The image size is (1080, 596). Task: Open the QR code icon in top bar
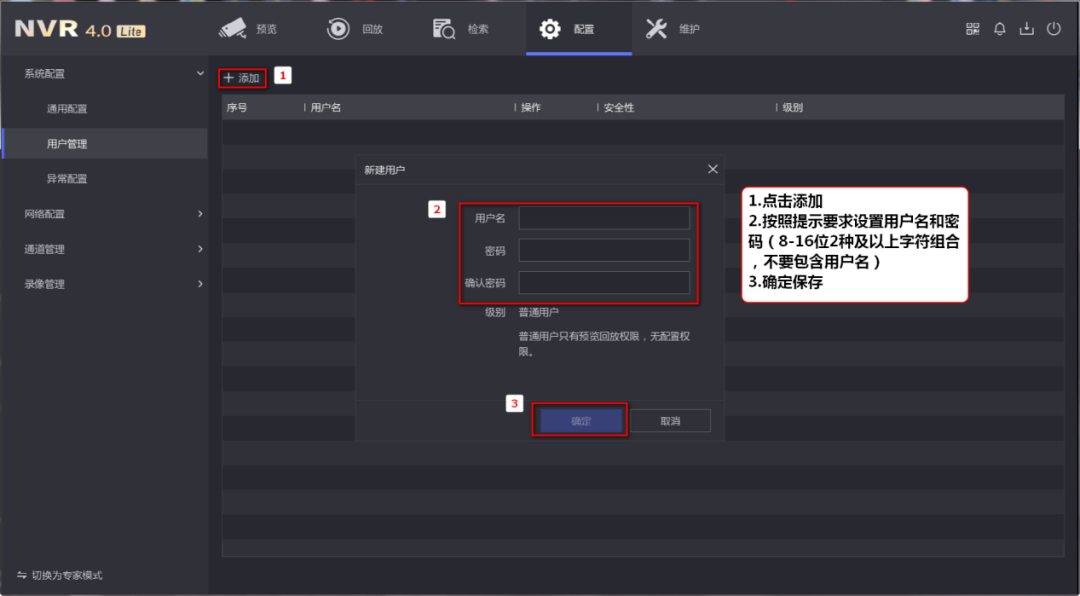[971, 29]
